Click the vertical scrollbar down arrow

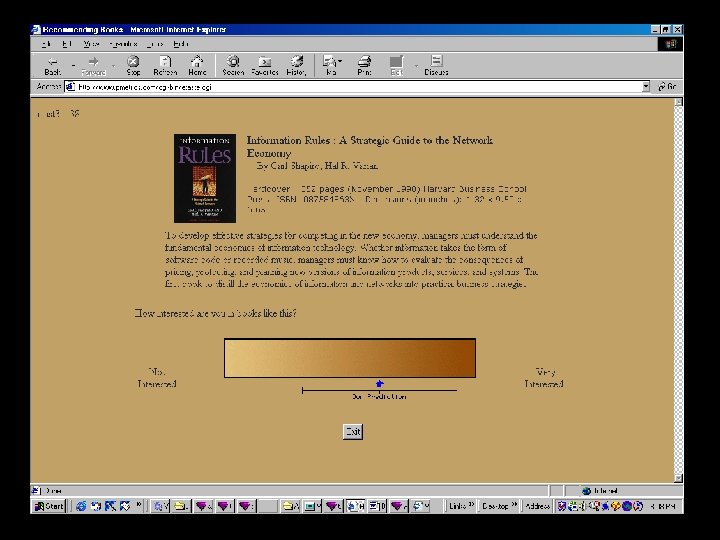[x=679, y=478]
